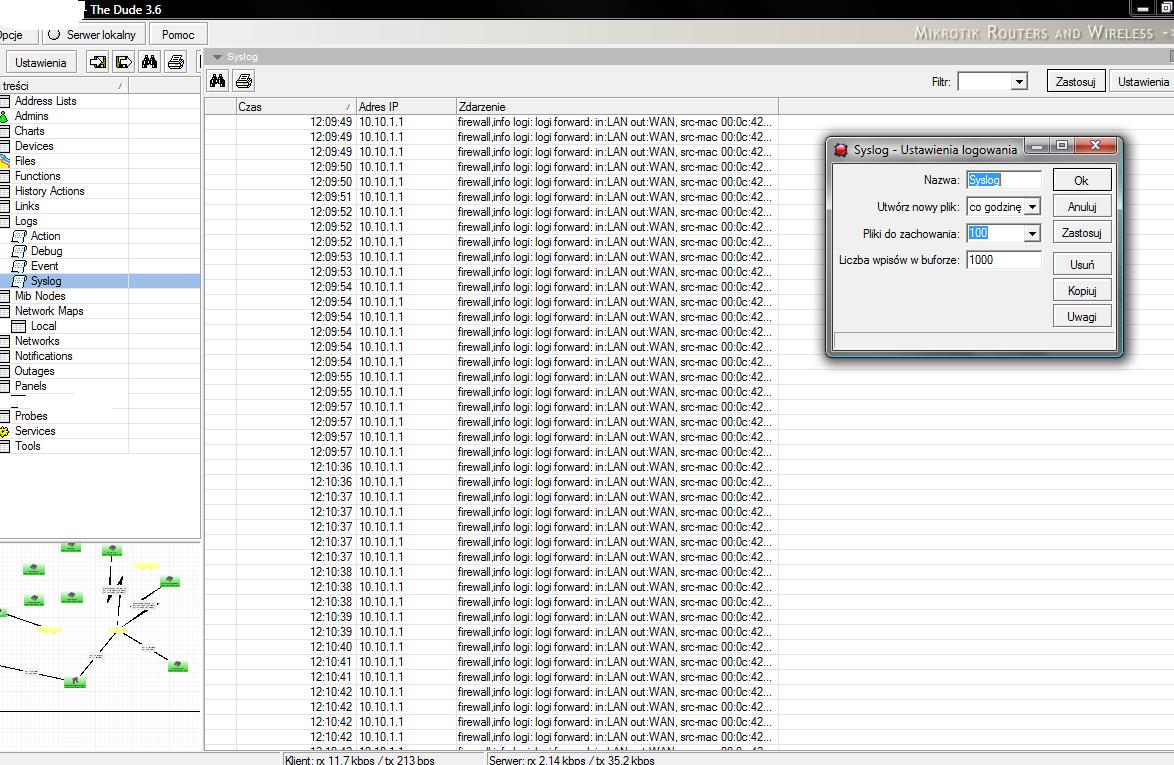Click the Liczba wpisów w buforze field

[1003, 260]
